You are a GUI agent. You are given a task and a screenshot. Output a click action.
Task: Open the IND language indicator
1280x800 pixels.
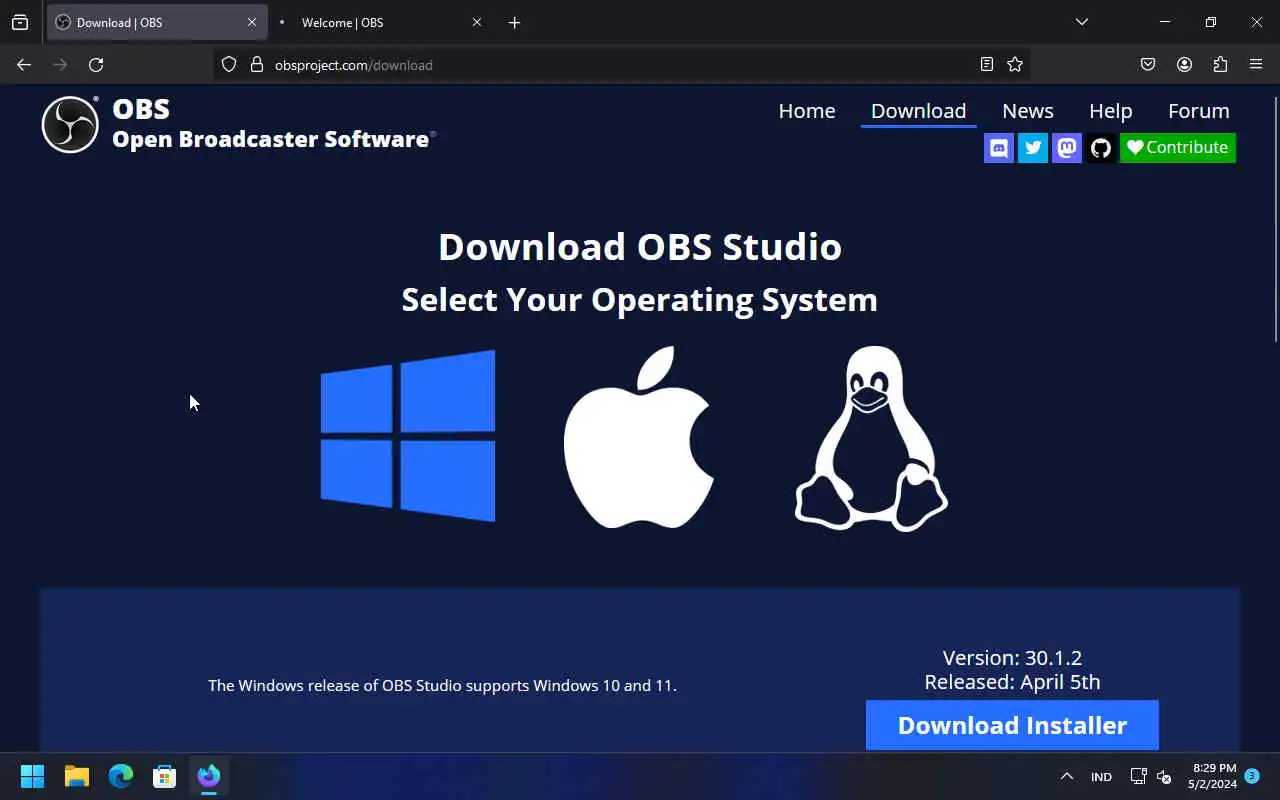[1101, 777]
